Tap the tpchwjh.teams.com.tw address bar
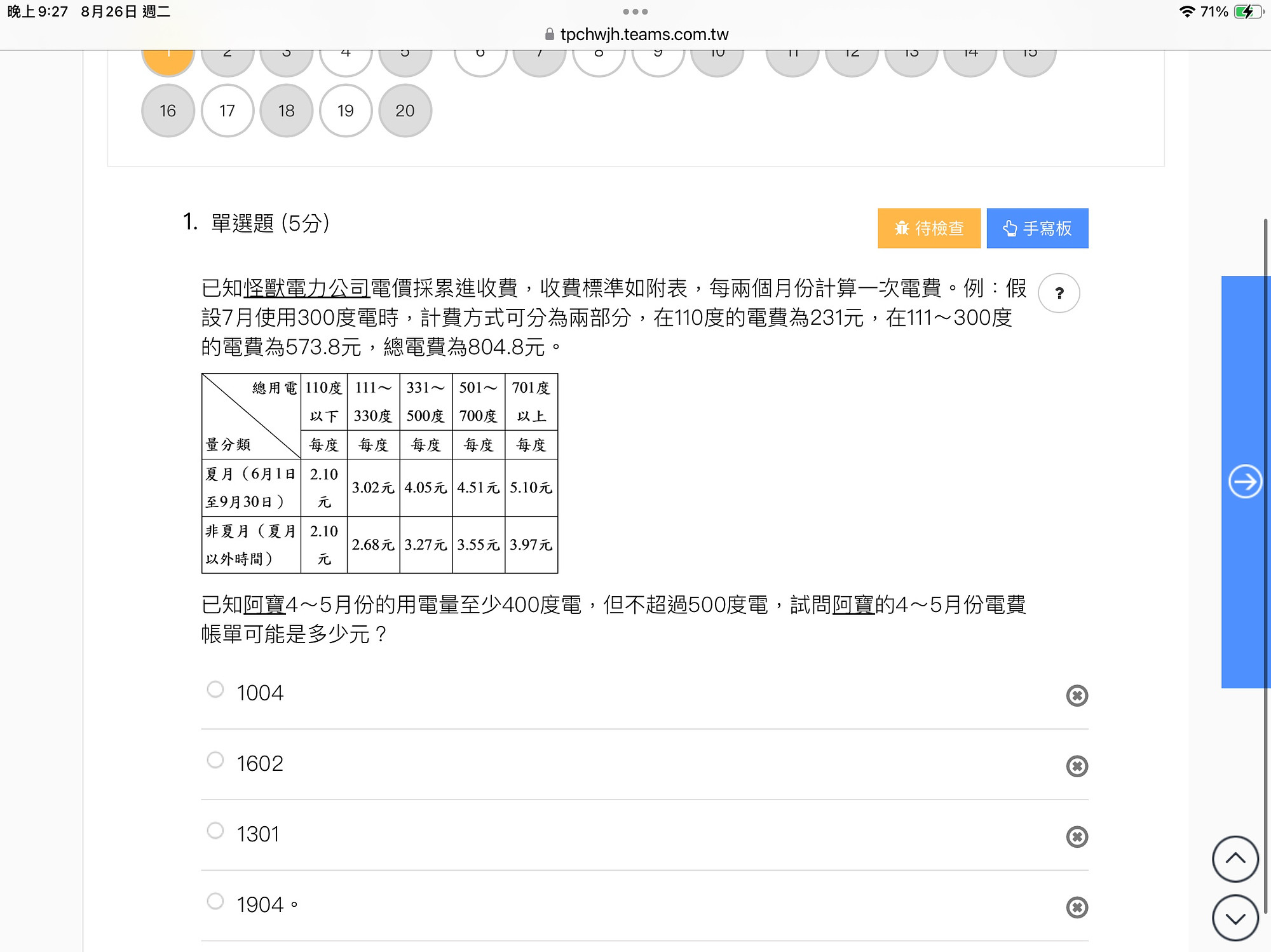 point(636,34)
